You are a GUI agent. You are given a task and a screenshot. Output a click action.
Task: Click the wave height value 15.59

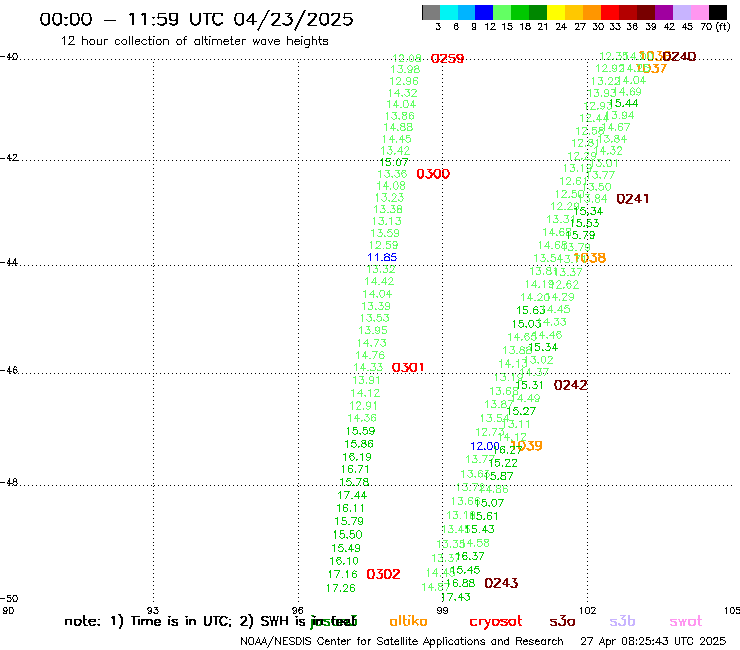(x=361, y=431)
